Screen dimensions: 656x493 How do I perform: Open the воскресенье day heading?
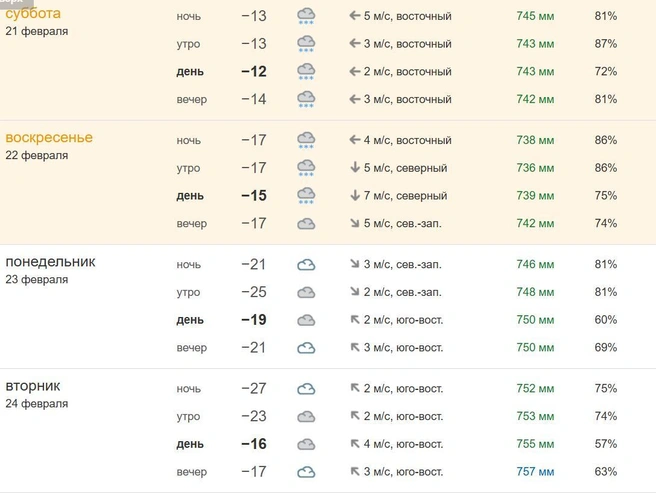pos(49,137)
